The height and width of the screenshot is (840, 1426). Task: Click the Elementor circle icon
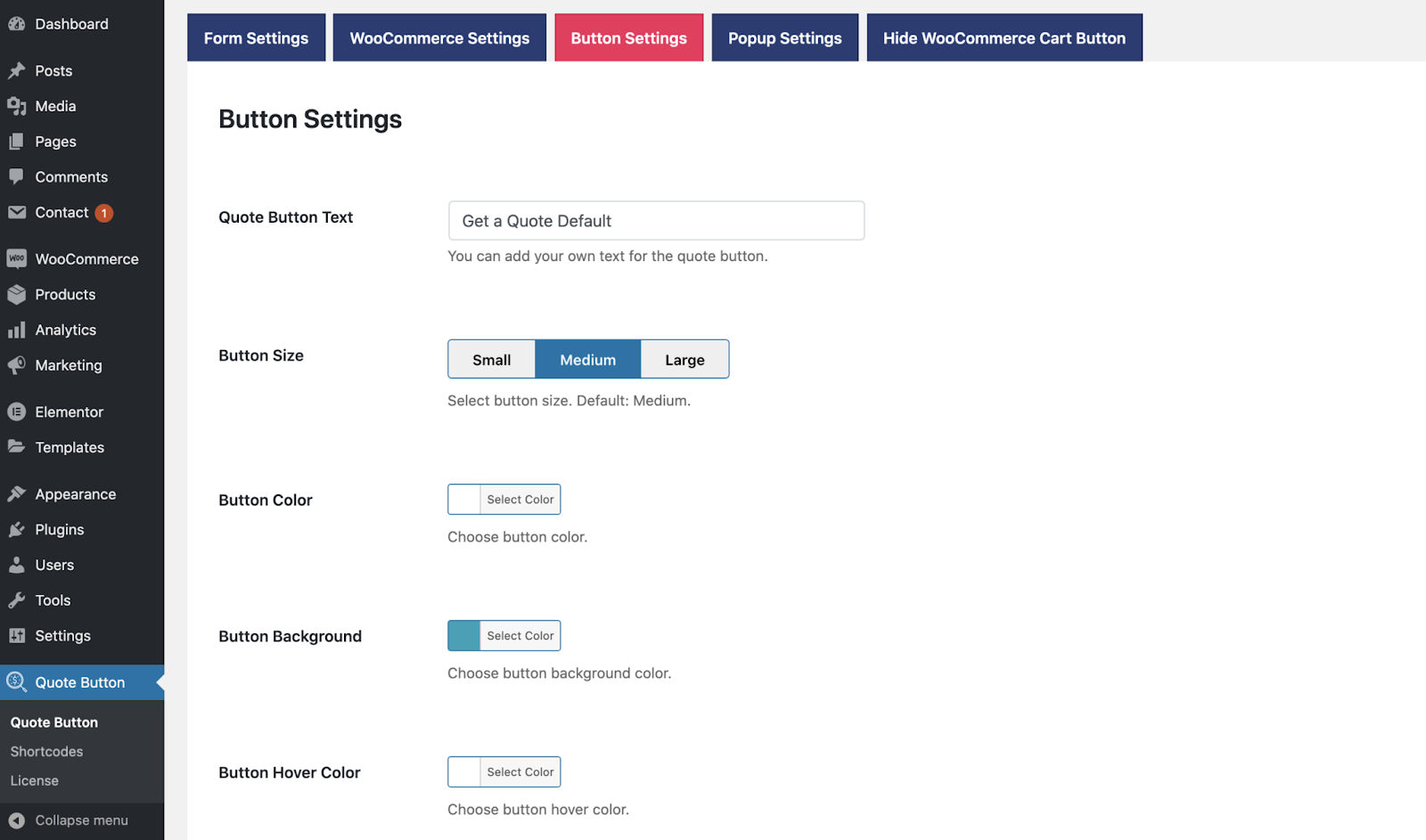click(17, 412)
